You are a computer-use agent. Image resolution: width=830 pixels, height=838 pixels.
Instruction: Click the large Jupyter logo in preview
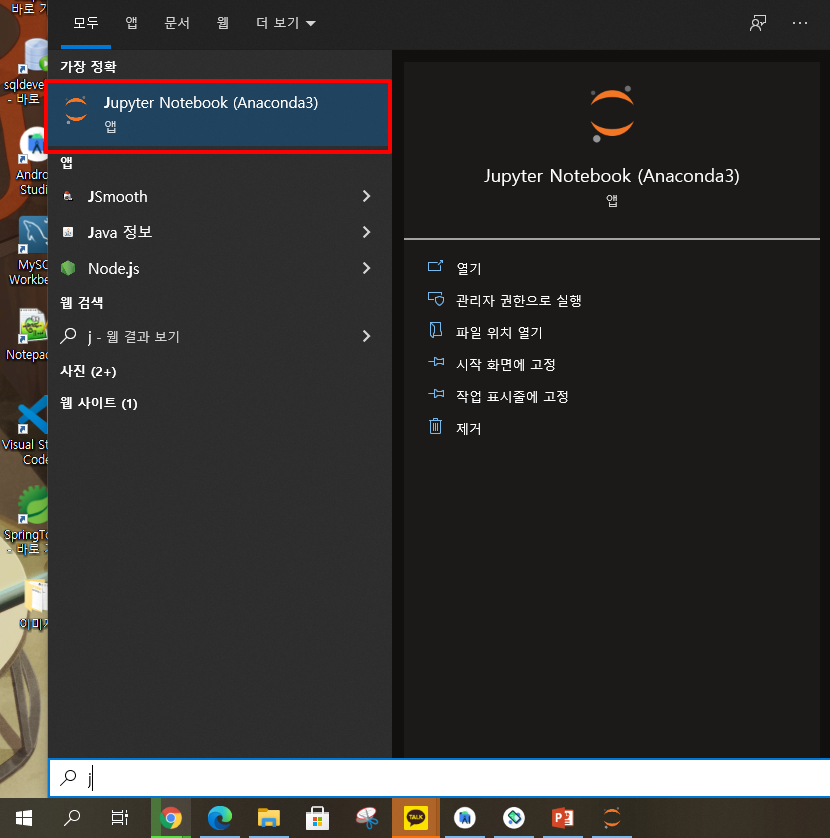click(612, 114)
